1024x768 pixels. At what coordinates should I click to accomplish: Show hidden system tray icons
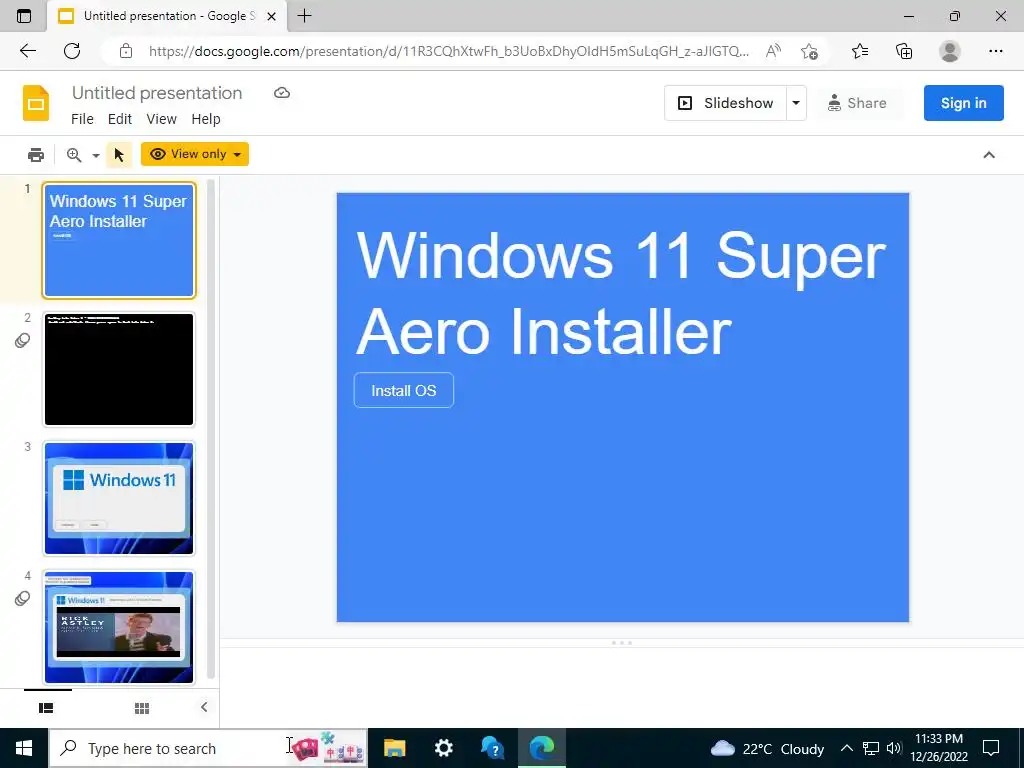[846, 748]
